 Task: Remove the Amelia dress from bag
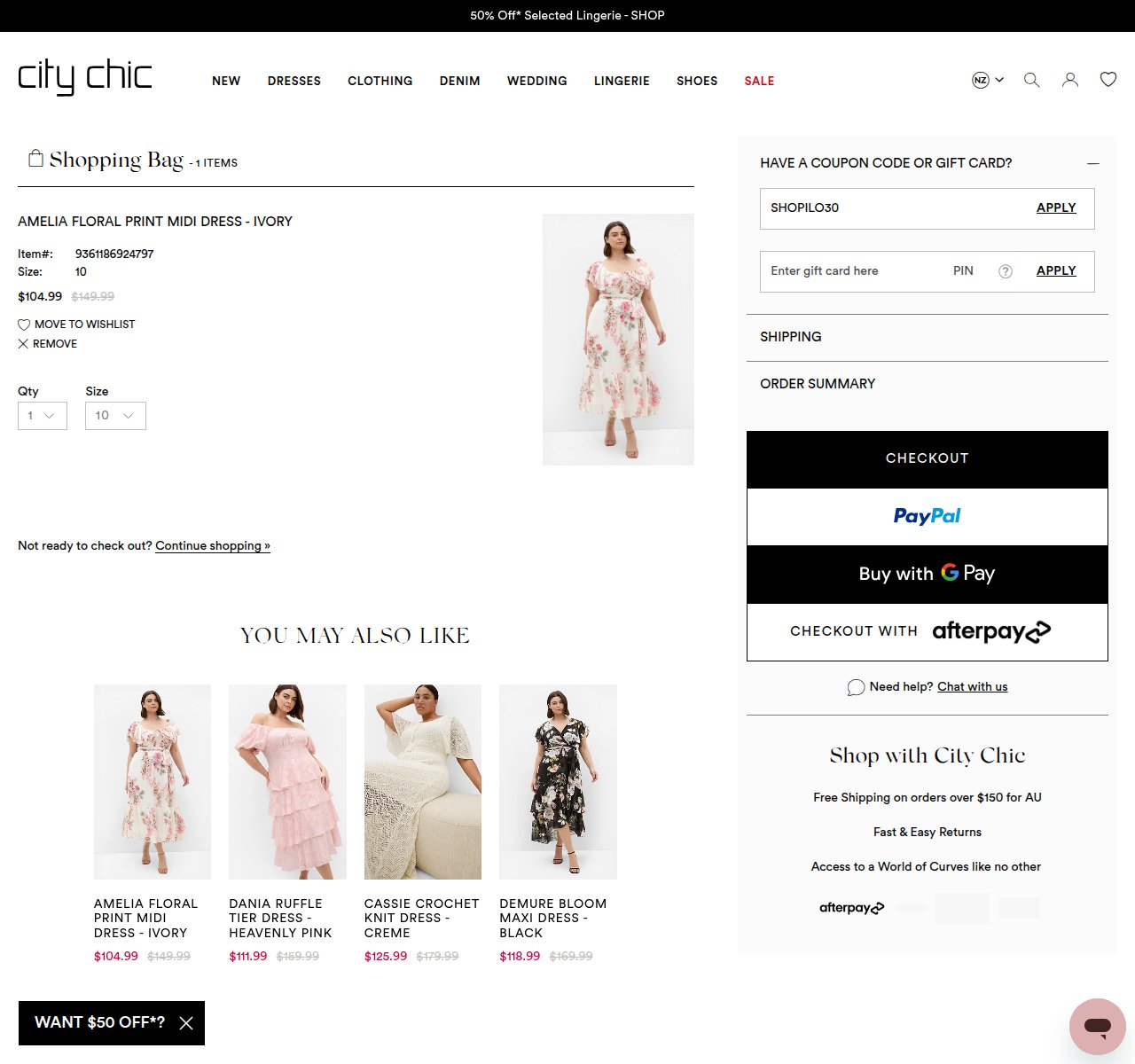click(x=48, y=344)
